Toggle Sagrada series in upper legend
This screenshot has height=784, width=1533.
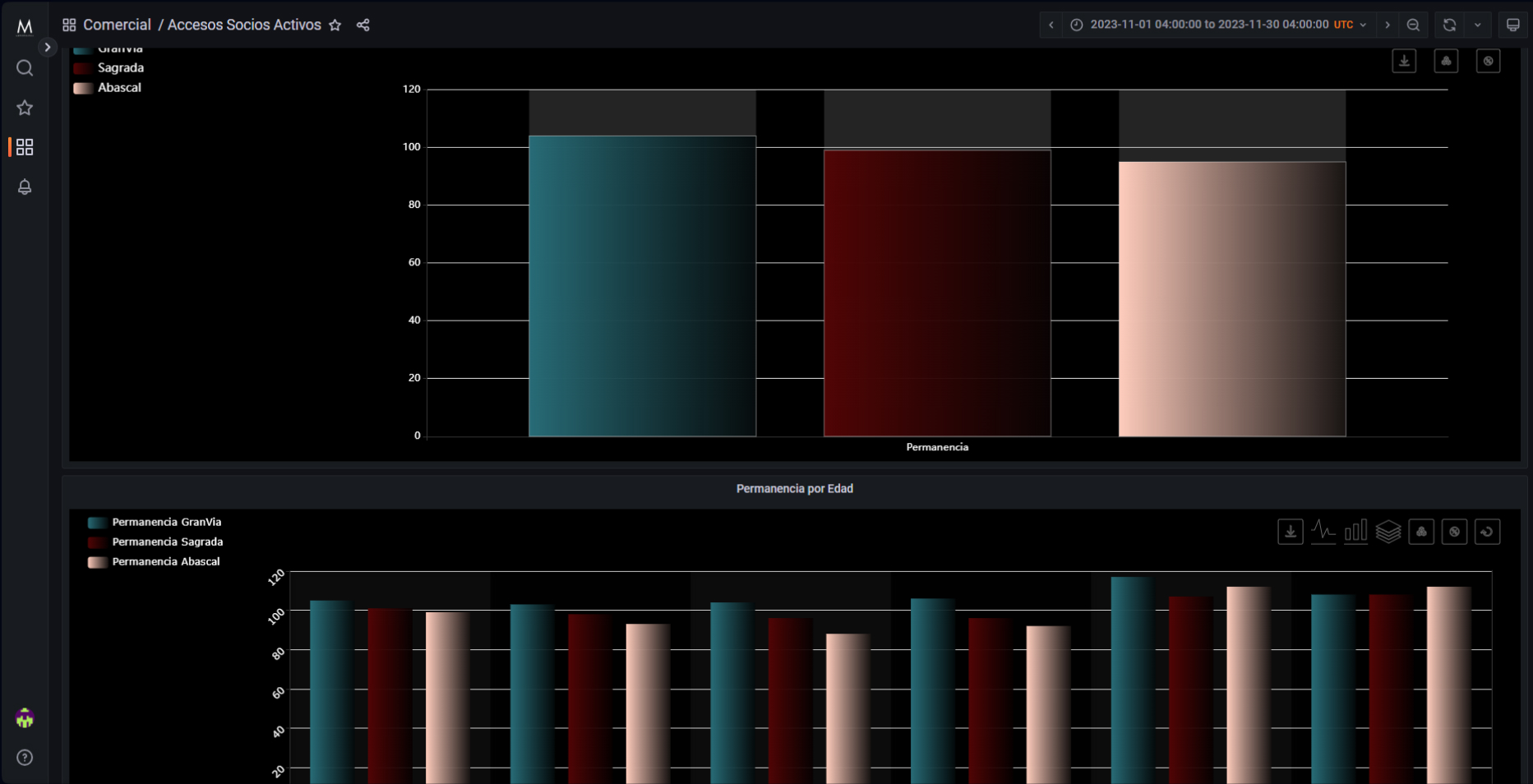tap(120, 68)
